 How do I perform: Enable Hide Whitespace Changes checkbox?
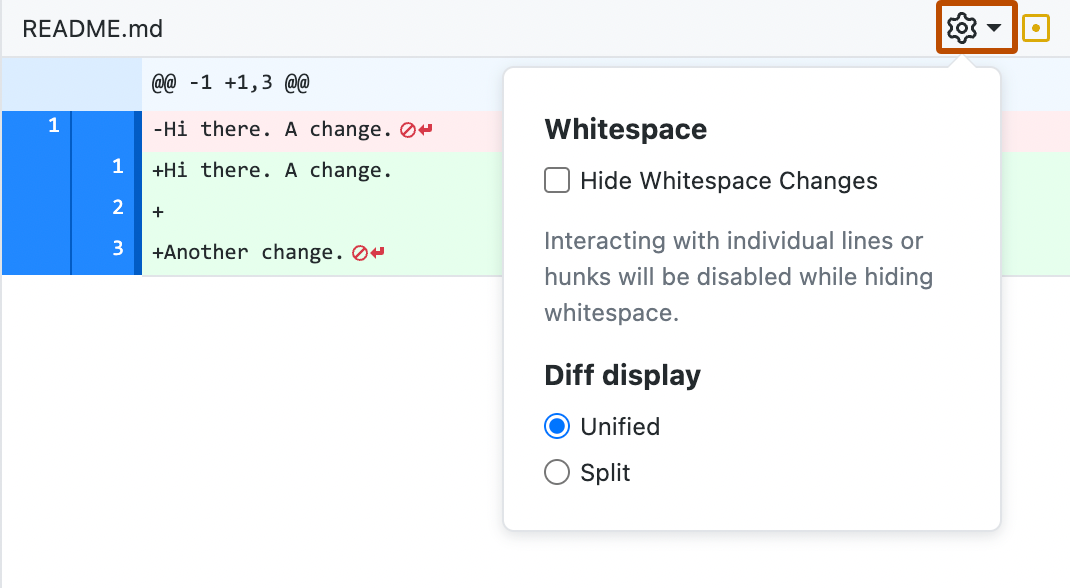pyautogui.click(x=557, y=181)
